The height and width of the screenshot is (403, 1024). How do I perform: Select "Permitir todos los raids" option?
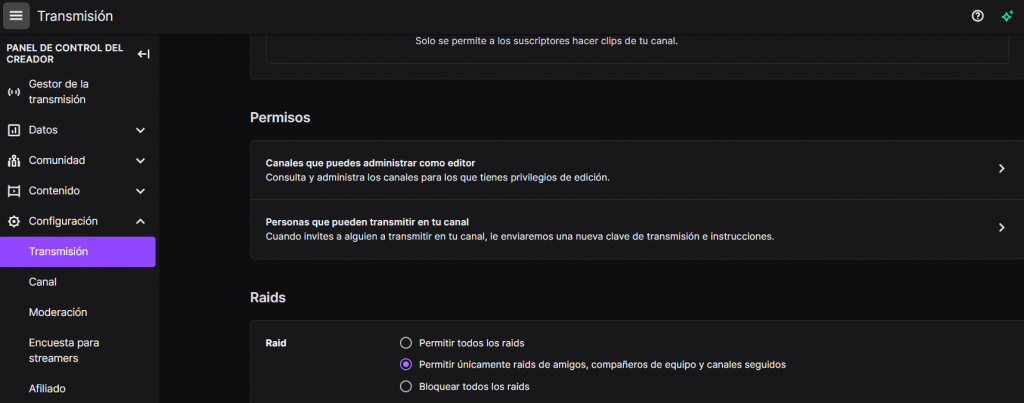[406, 343]
